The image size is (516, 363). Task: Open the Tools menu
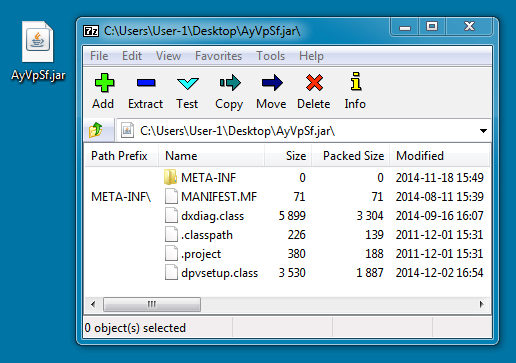click(x=270, y=56)
